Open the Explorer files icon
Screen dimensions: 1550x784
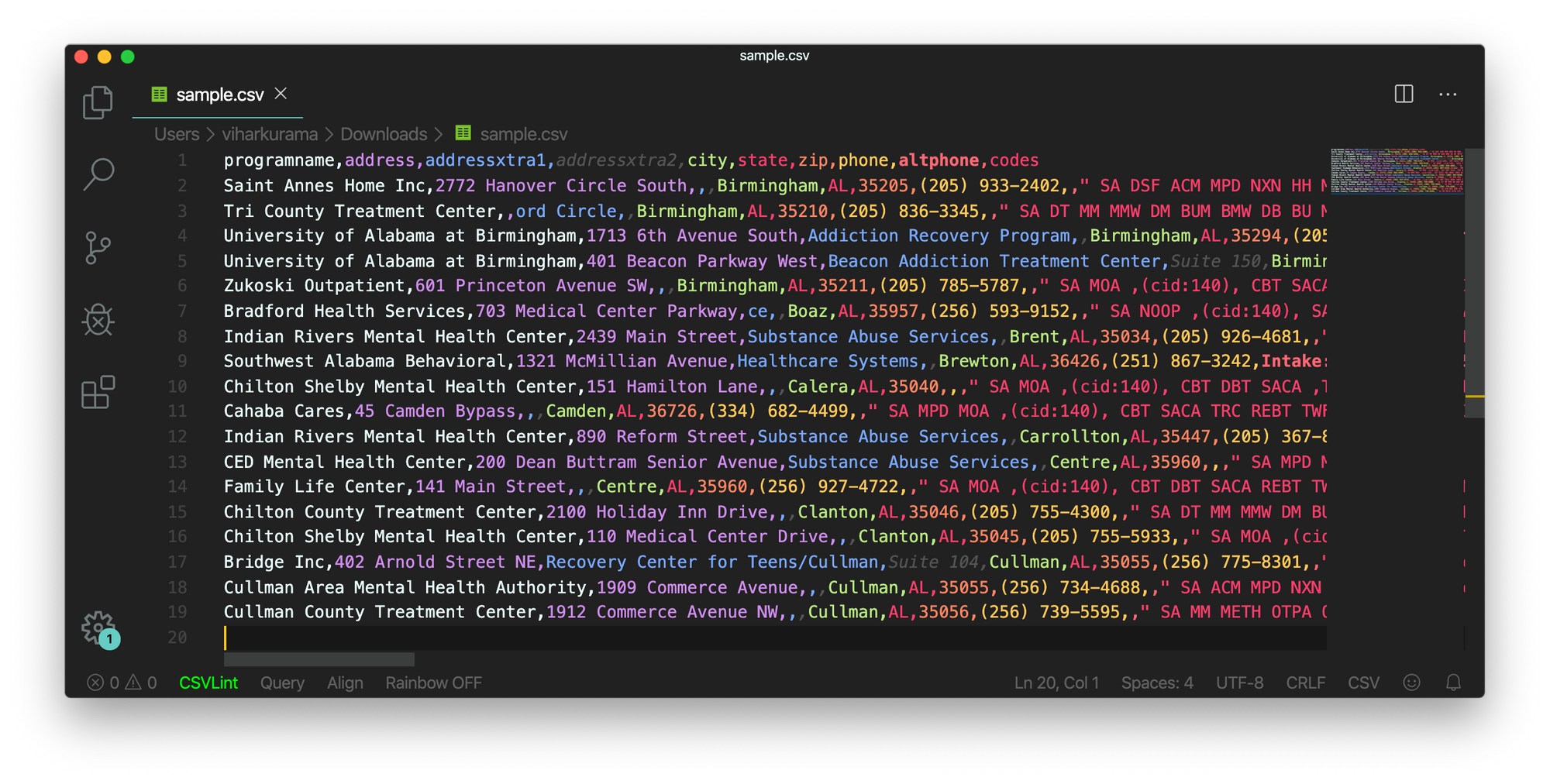tap(98, 102)
